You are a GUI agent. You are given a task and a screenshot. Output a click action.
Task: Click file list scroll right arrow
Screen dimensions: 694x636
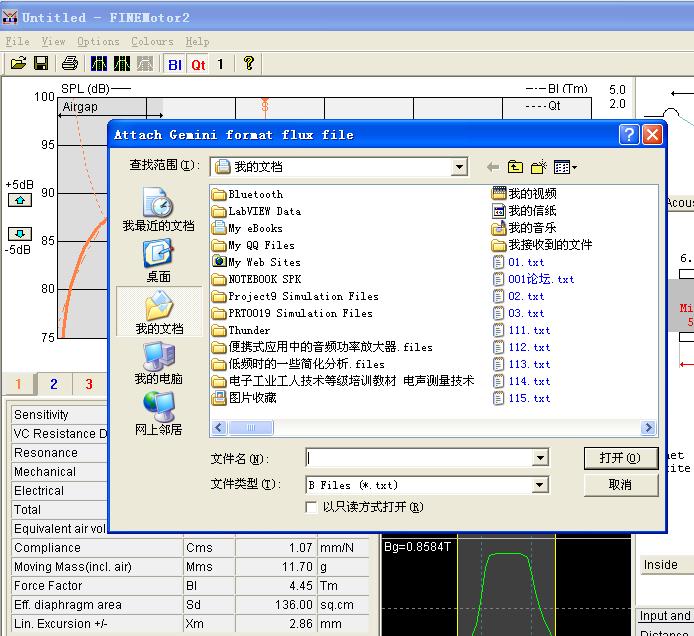tap(648, 428)
